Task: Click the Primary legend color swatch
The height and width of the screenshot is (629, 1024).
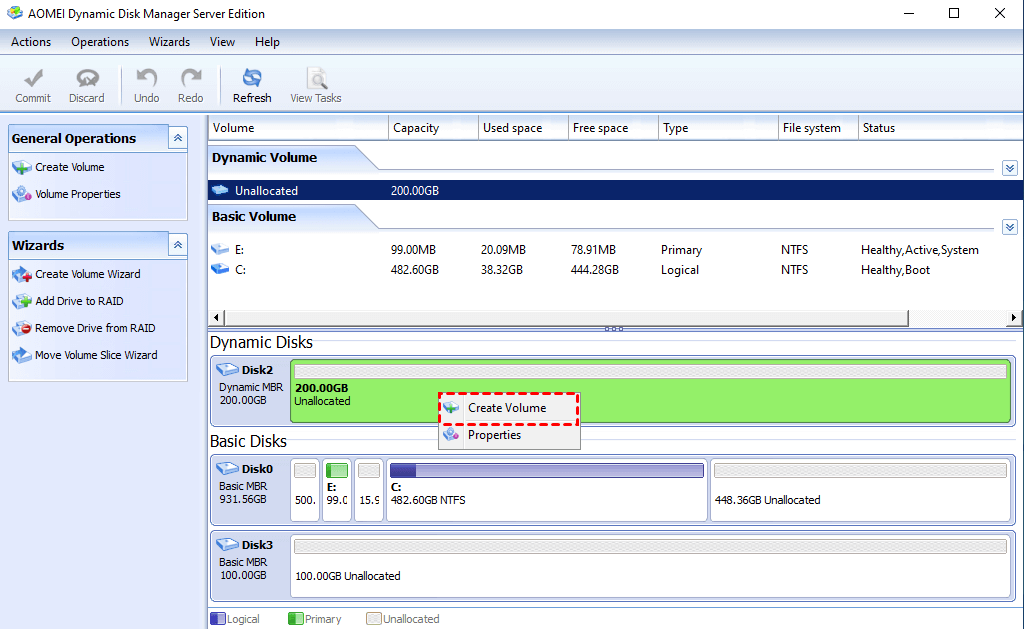Action: tap(295, 619)
